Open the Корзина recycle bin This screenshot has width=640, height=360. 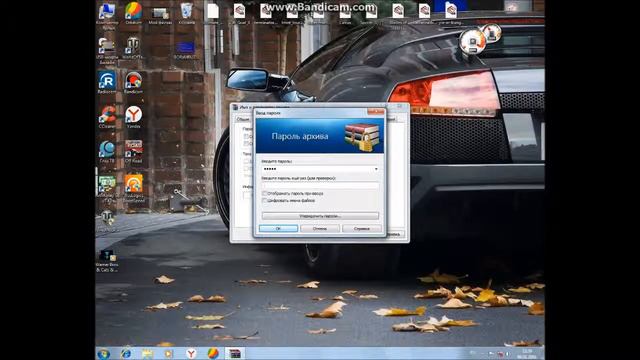click(x=187, y=13)
